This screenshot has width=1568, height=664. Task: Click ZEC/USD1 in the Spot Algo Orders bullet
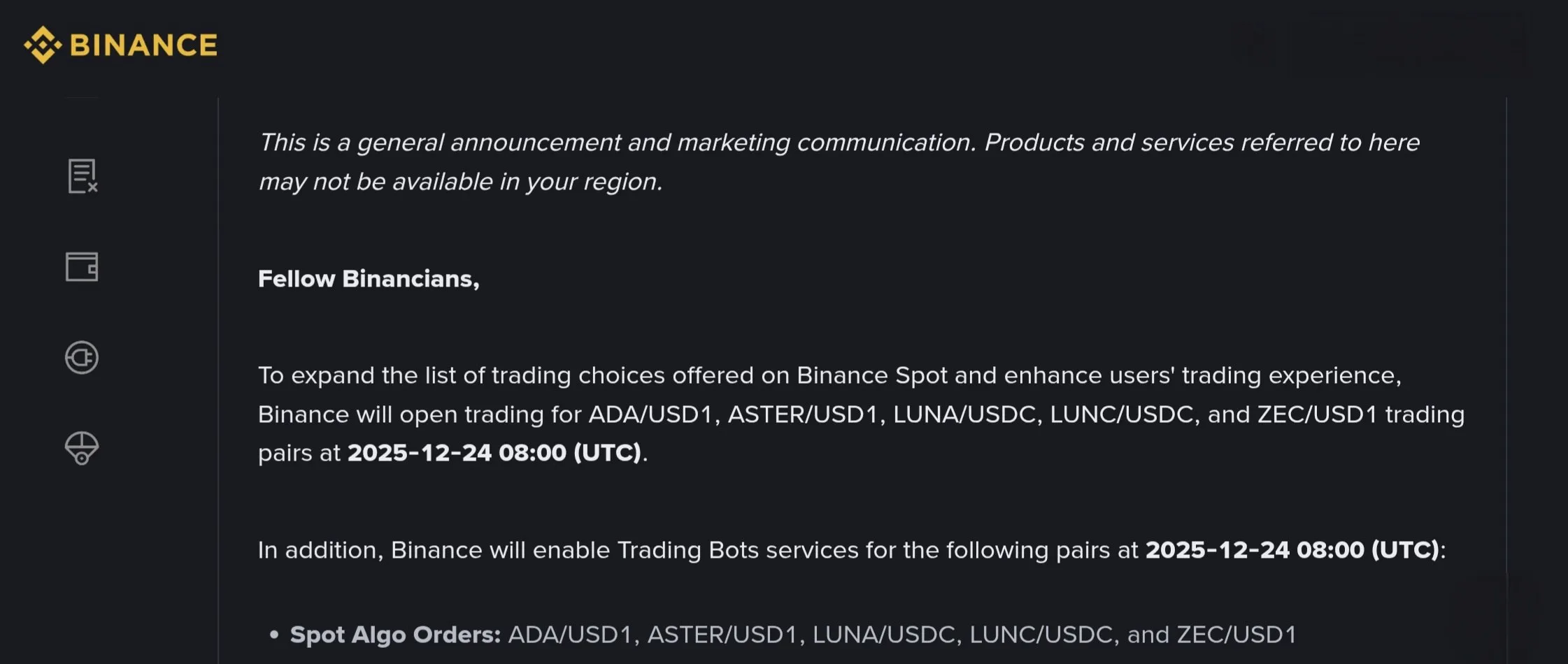pos(1236,635)
